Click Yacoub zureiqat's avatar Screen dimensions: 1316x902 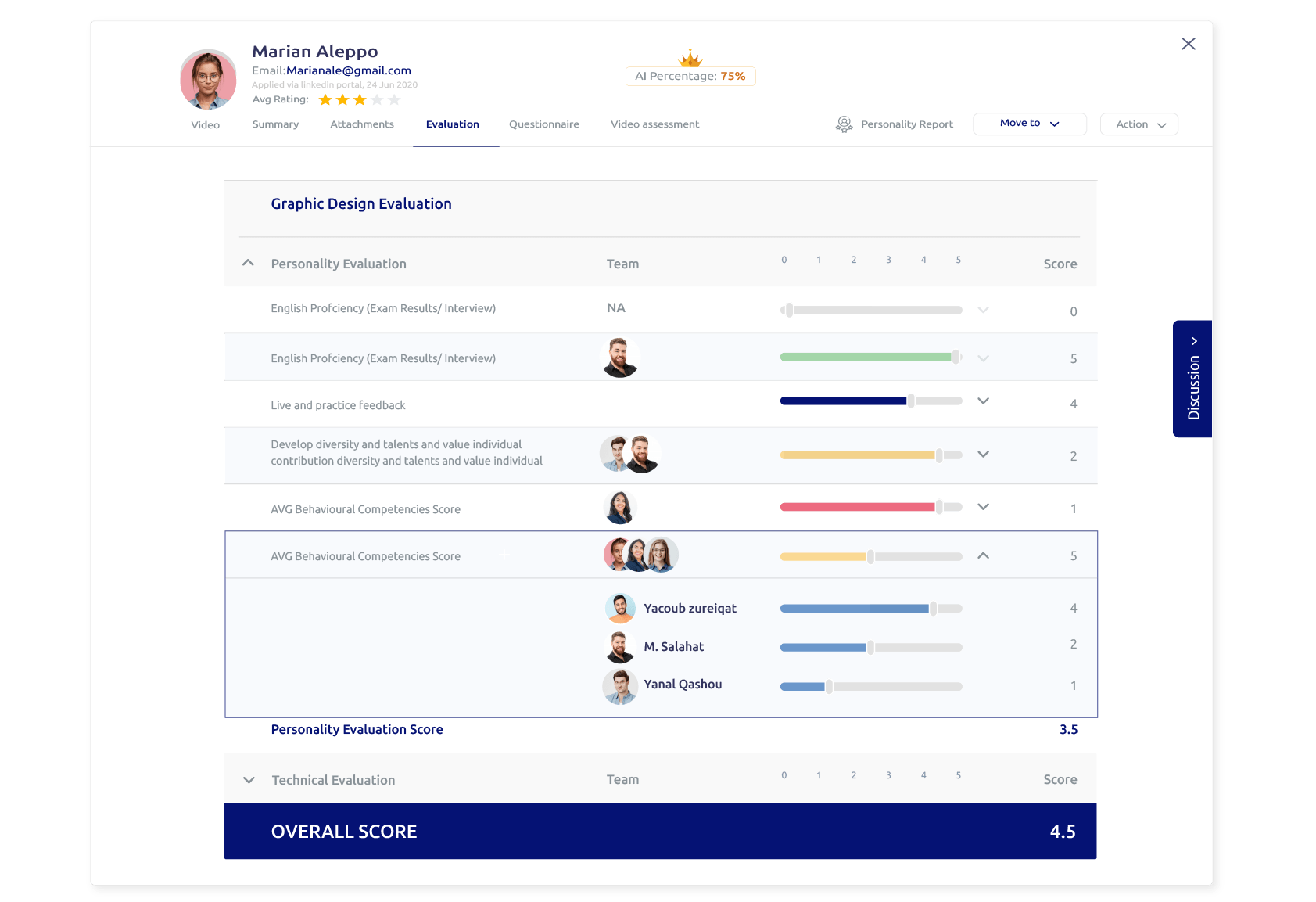(620, 608)
